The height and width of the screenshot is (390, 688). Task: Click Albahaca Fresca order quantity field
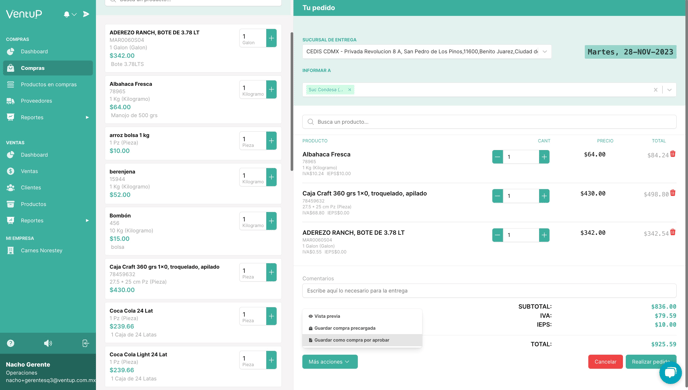pos(521,157)
